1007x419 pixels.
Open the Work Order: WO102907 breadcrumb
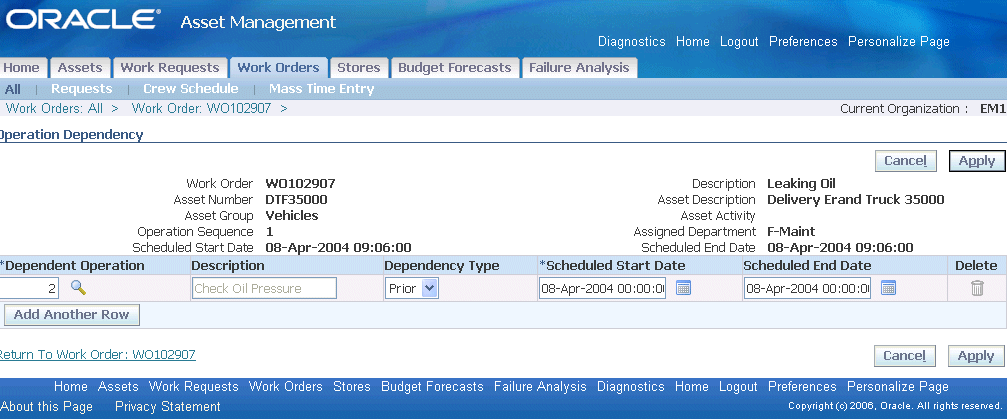(x=201, y=109)
